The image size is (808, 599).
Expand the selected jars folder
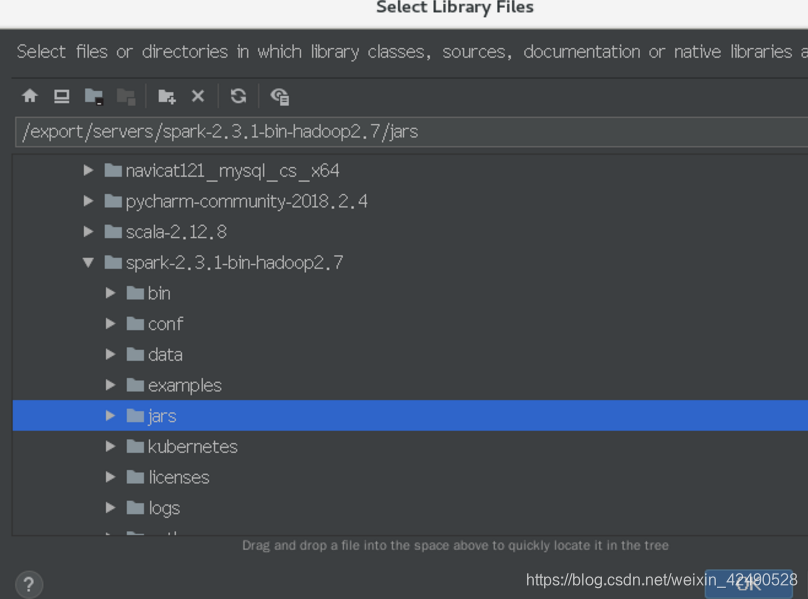tap(110, 415)
